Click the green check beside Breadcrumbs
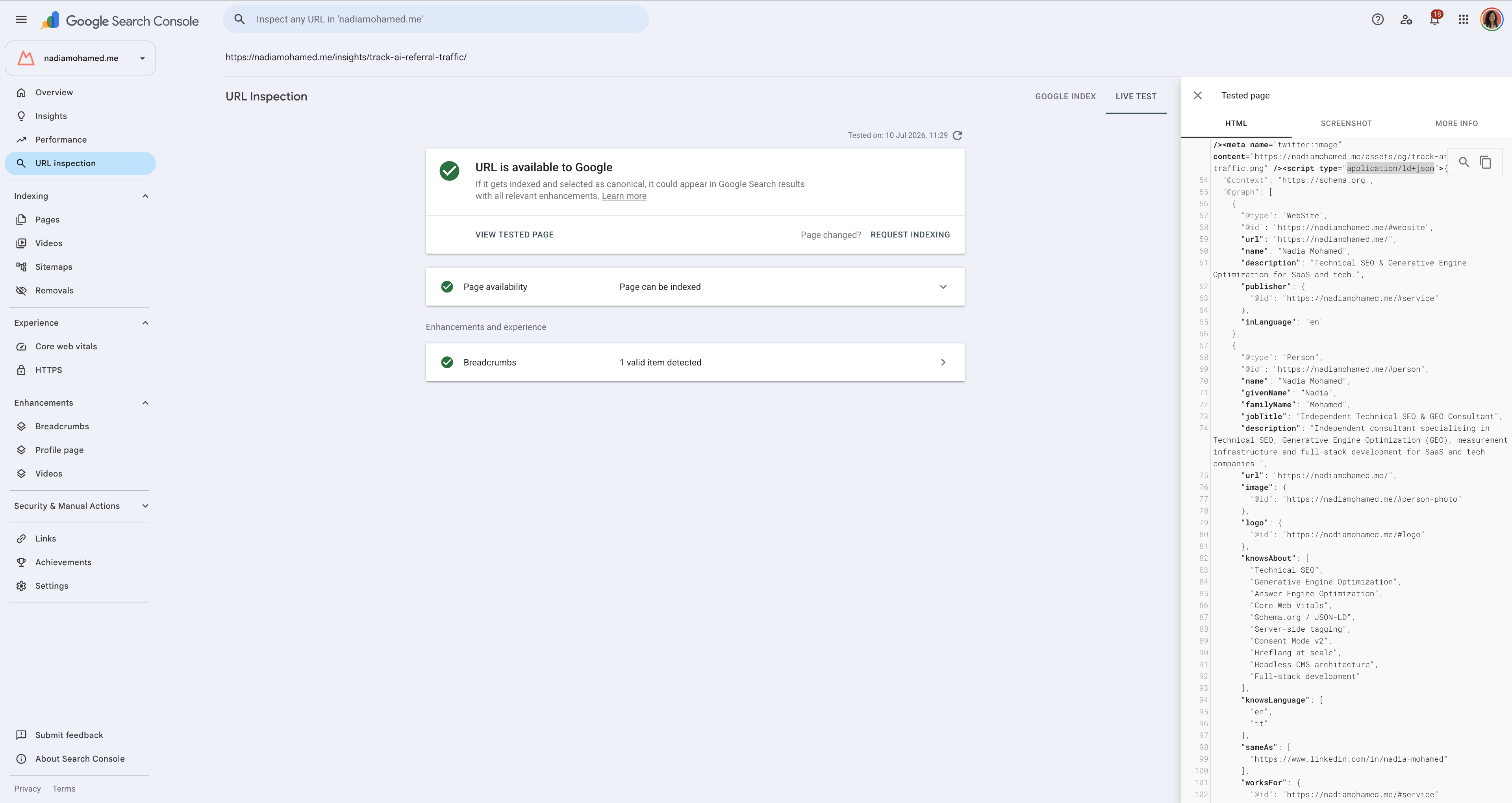The image size is (1512, 803). [x=447, y=362]
